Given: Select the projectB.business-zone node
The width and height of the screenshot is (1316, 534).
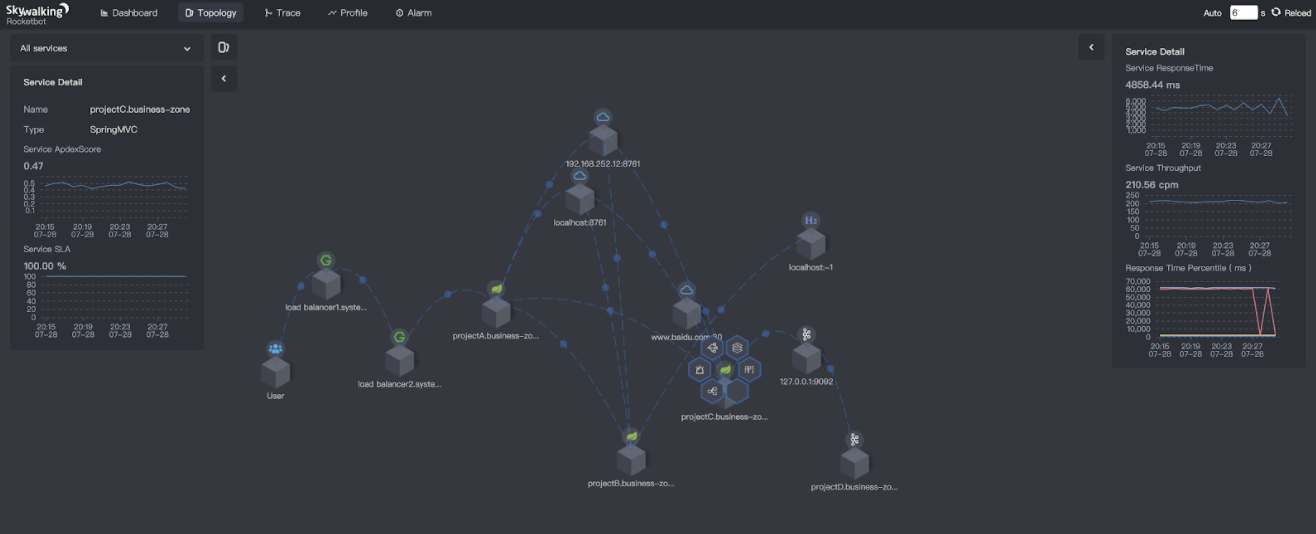Looking at the screenshot, I should [x=631, y=459].
